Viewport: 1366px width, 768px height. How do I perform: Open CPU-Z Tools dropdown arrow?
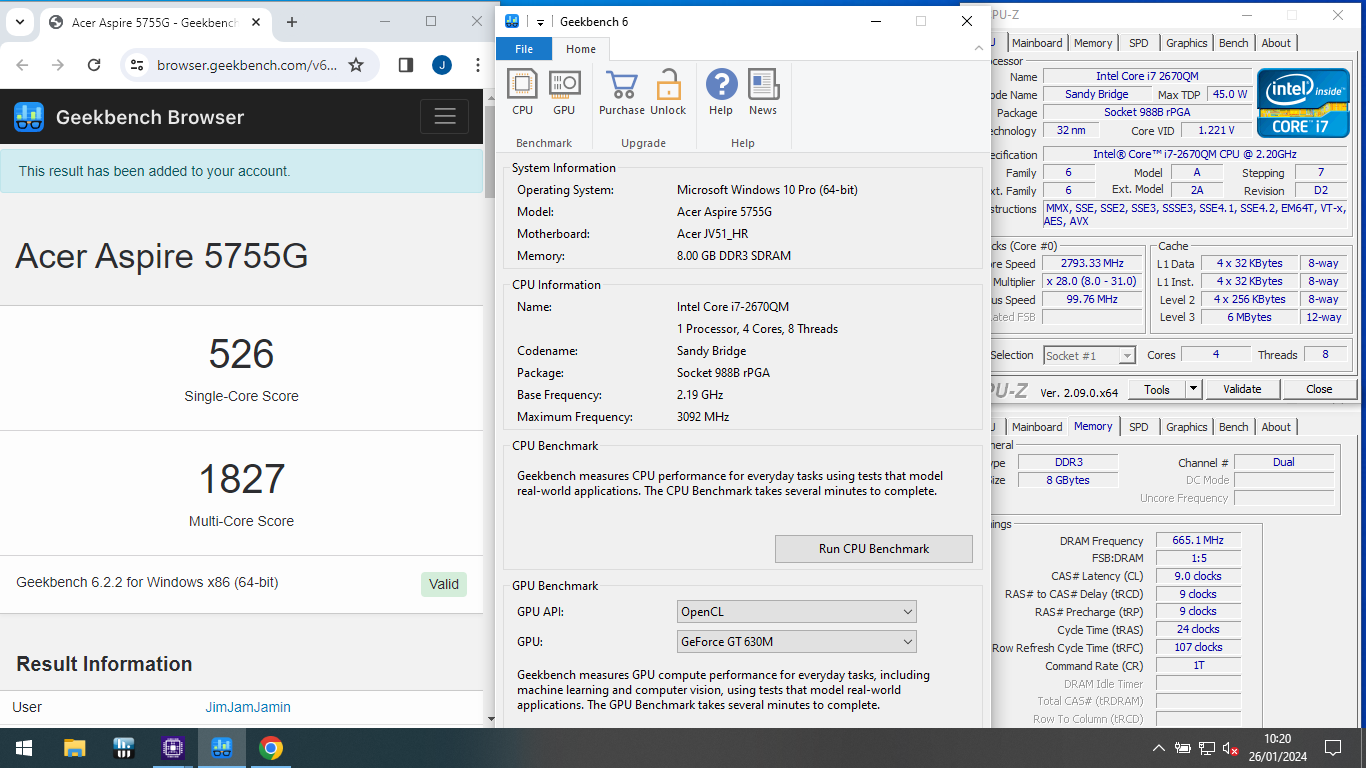(1193, 389)
